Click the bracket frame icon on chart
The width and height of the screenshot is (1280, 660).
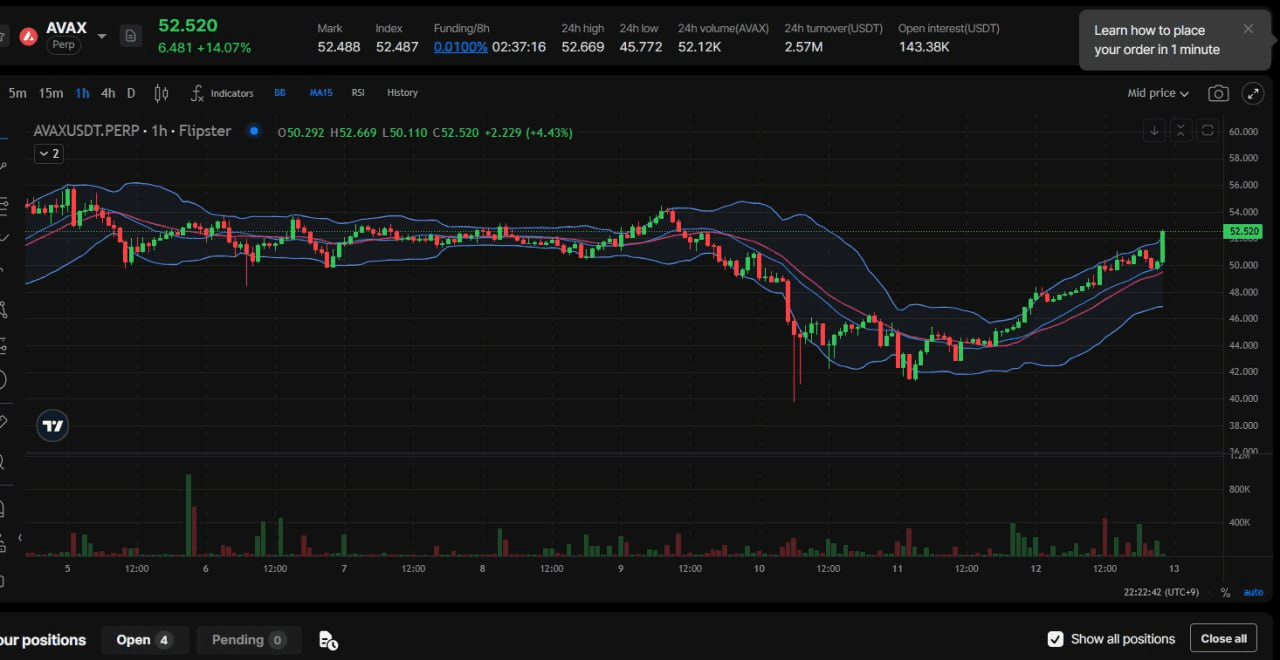click(x=1207, y=131)
